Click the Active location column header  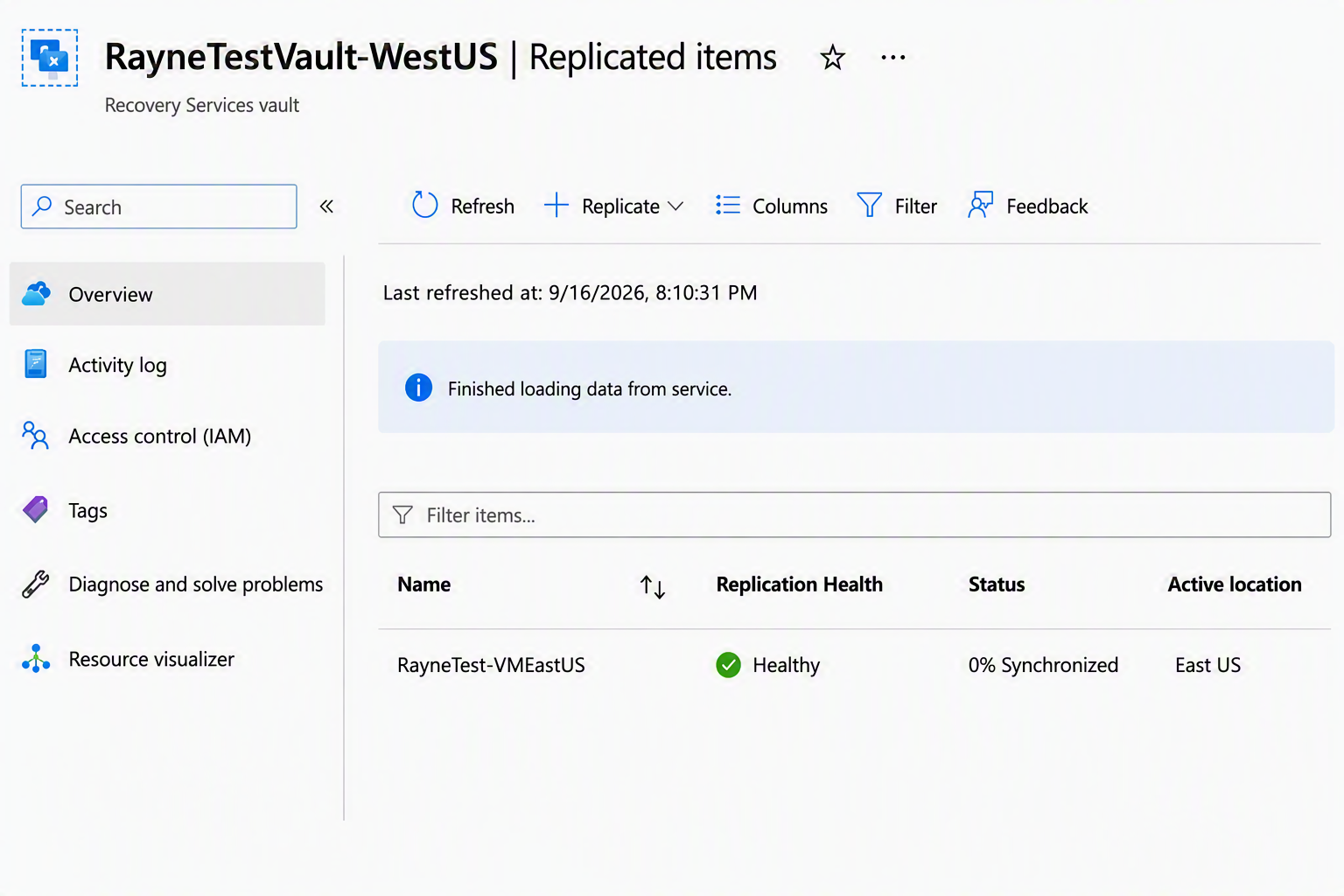pos(1235,584)
